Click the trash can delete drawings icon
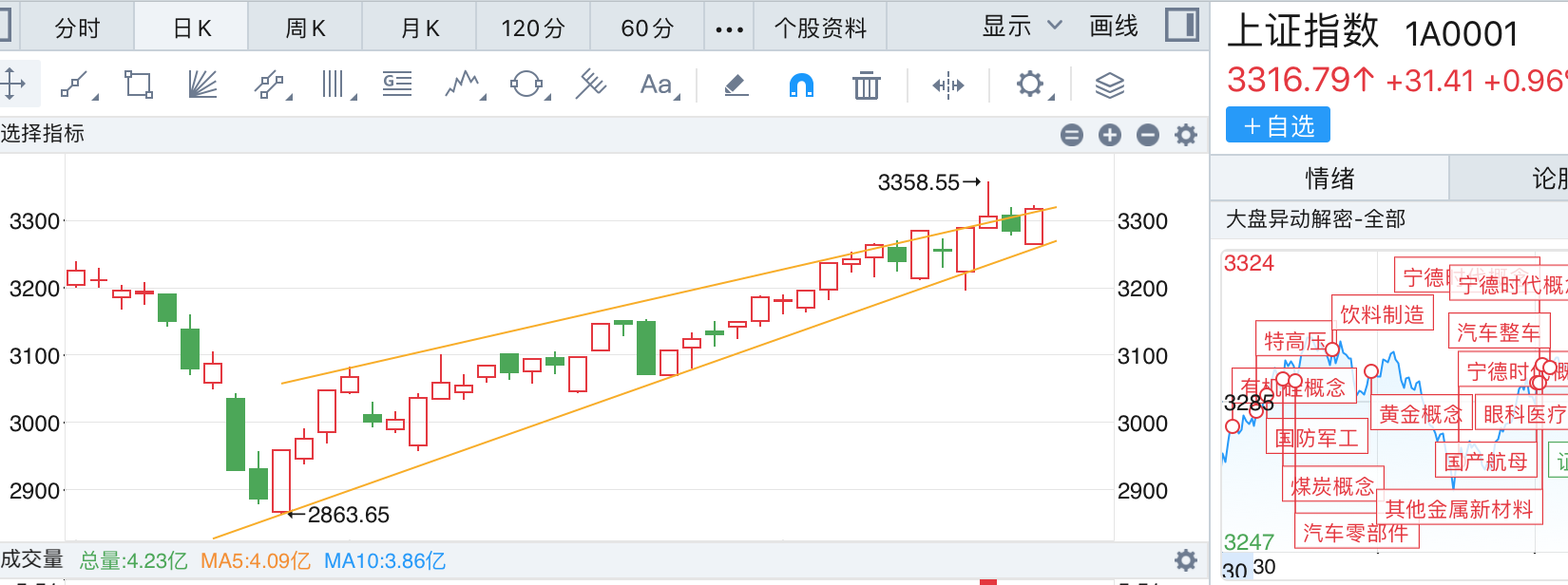 [866, 86]
